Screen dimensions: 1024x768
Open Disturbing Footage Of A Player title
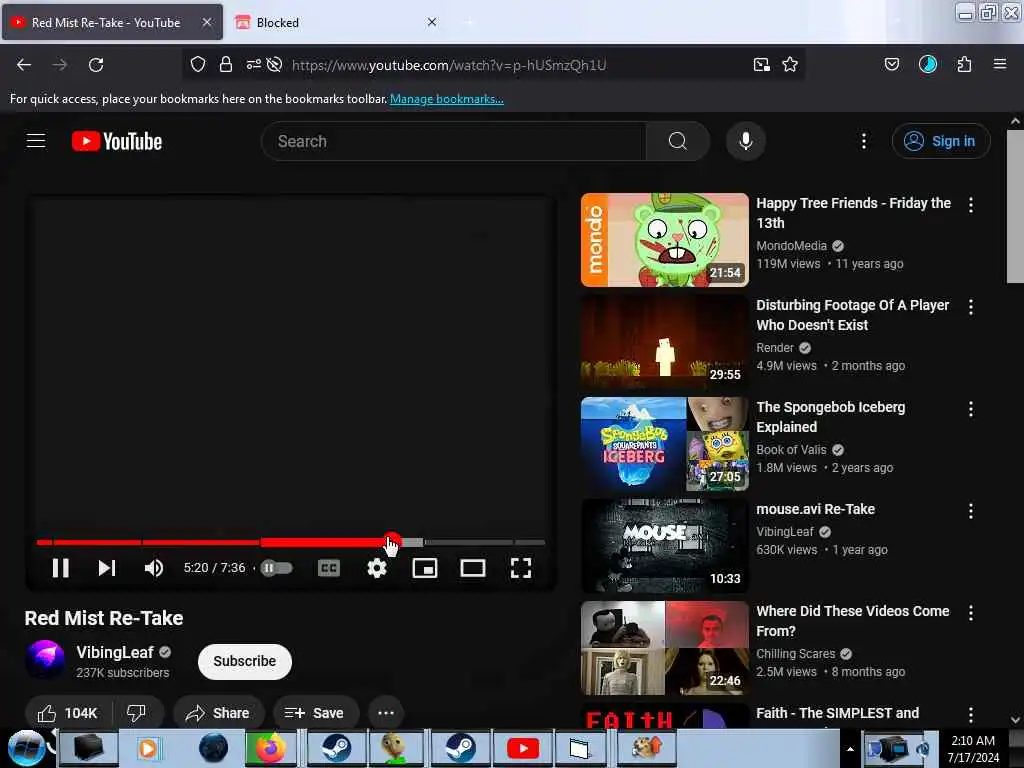852,315
